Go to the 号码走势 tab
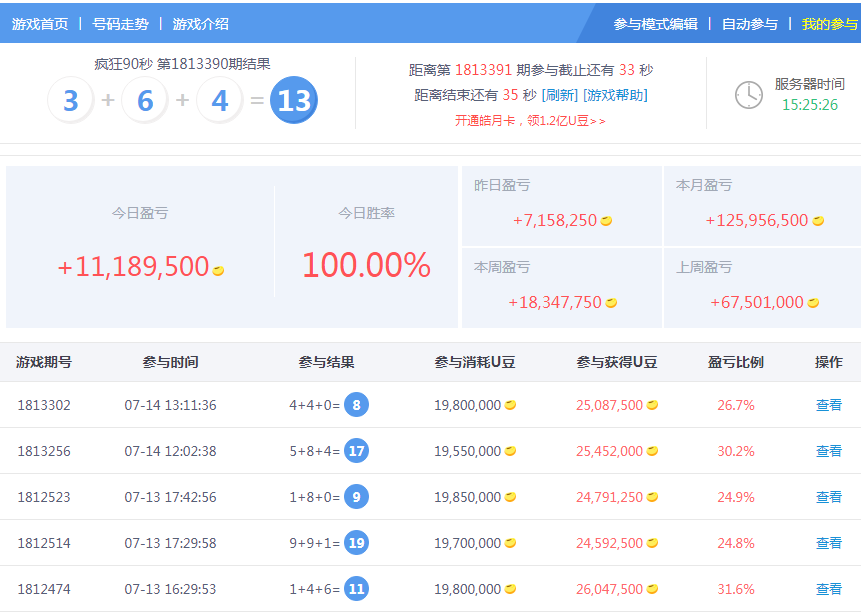861x612 pixels. tap(120, 24)
